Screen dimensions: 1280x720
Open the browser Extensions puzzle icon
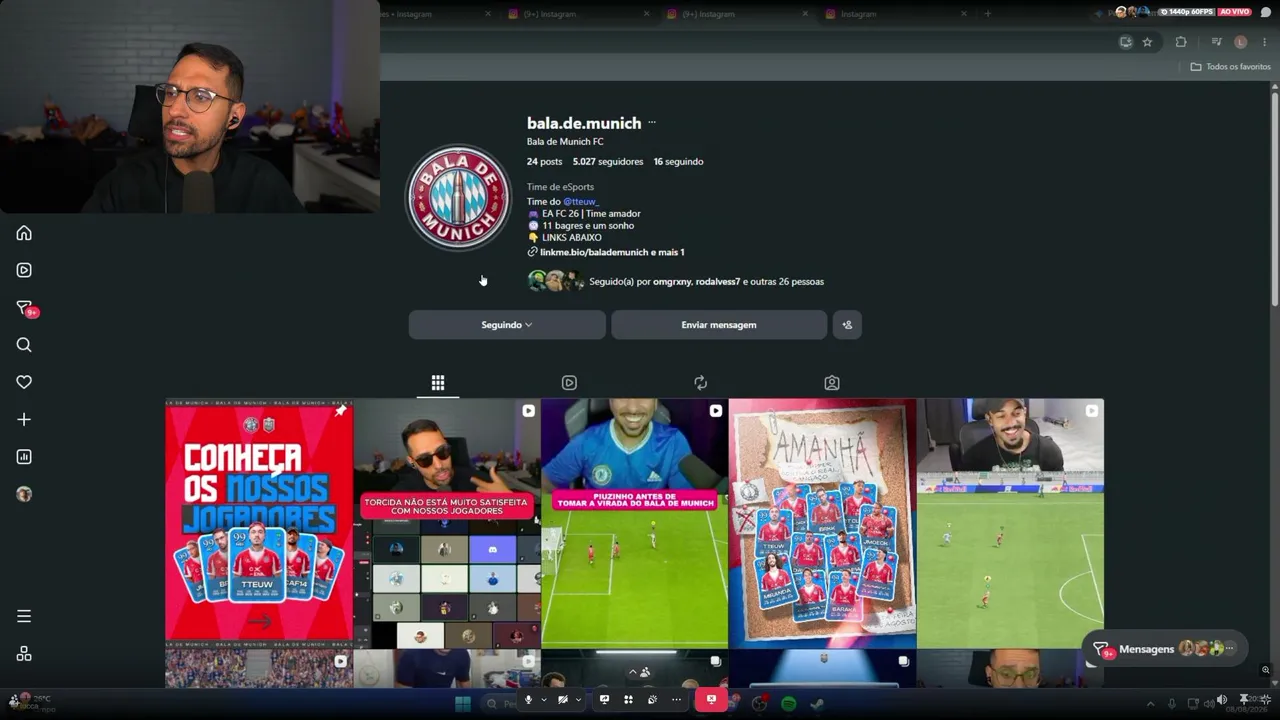tap(1181, 42)
